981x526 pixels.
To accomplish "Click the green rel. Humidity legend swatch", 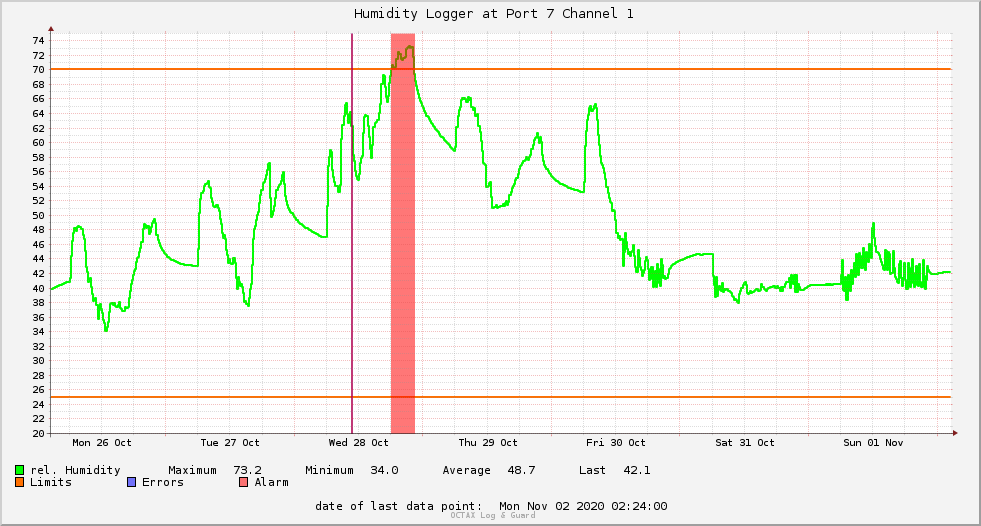I will pyautogui.click(x=19, y=470).
